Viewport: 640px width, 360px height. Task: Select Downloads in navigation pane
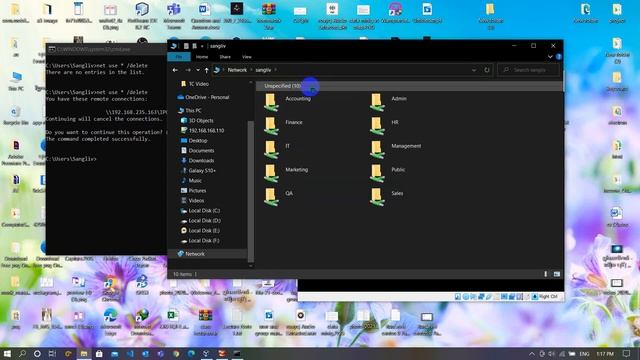[x=197, y=160]
